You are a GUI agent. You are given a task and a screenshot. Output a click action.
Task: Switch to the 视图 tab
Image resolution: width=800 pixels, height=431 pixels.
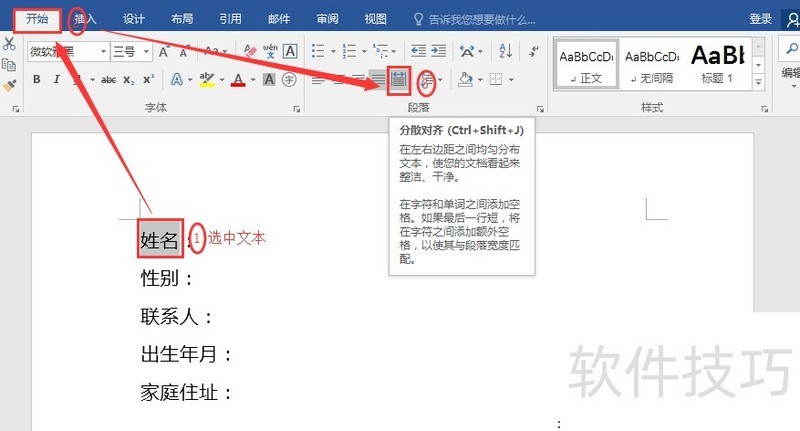click(x=376, y=19)
